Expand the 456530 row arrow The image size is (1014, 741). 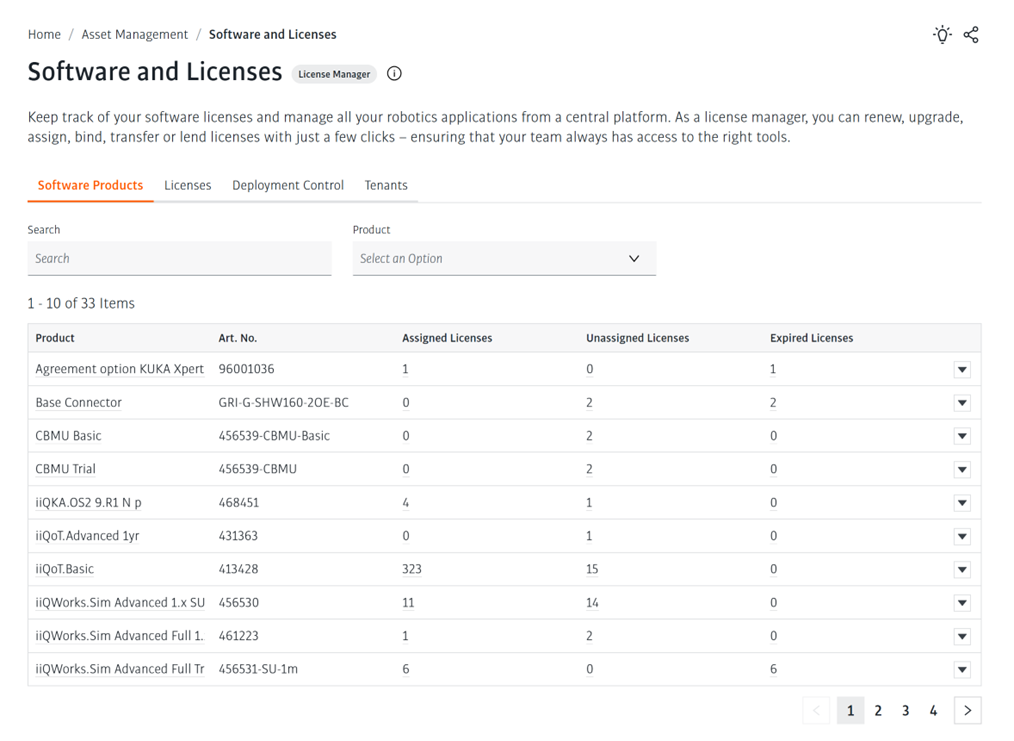[x=962, y=603]
